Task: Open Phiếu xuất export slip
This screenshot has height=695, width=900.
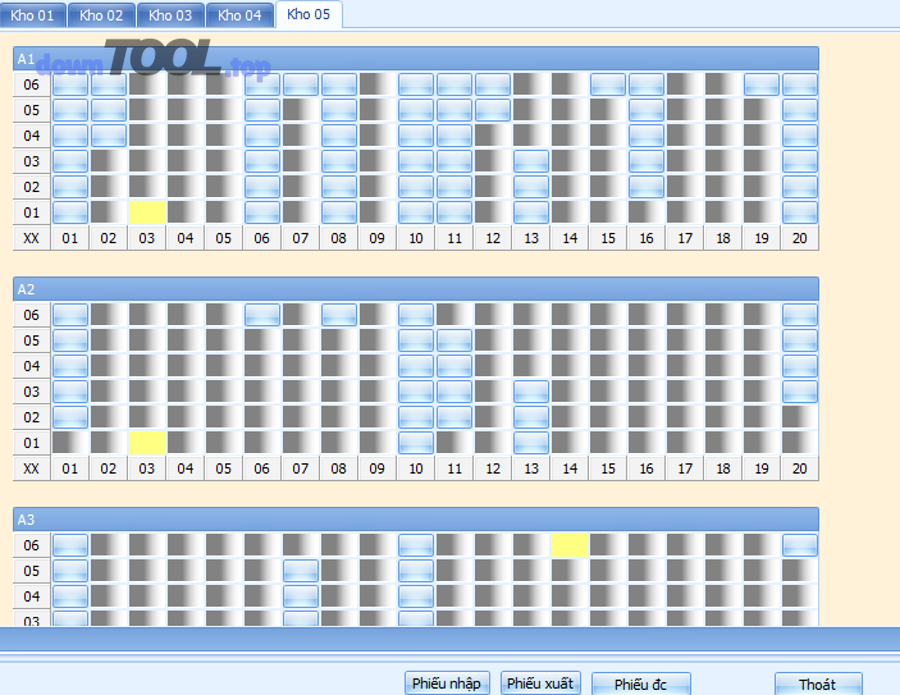Action: (540, 684)
